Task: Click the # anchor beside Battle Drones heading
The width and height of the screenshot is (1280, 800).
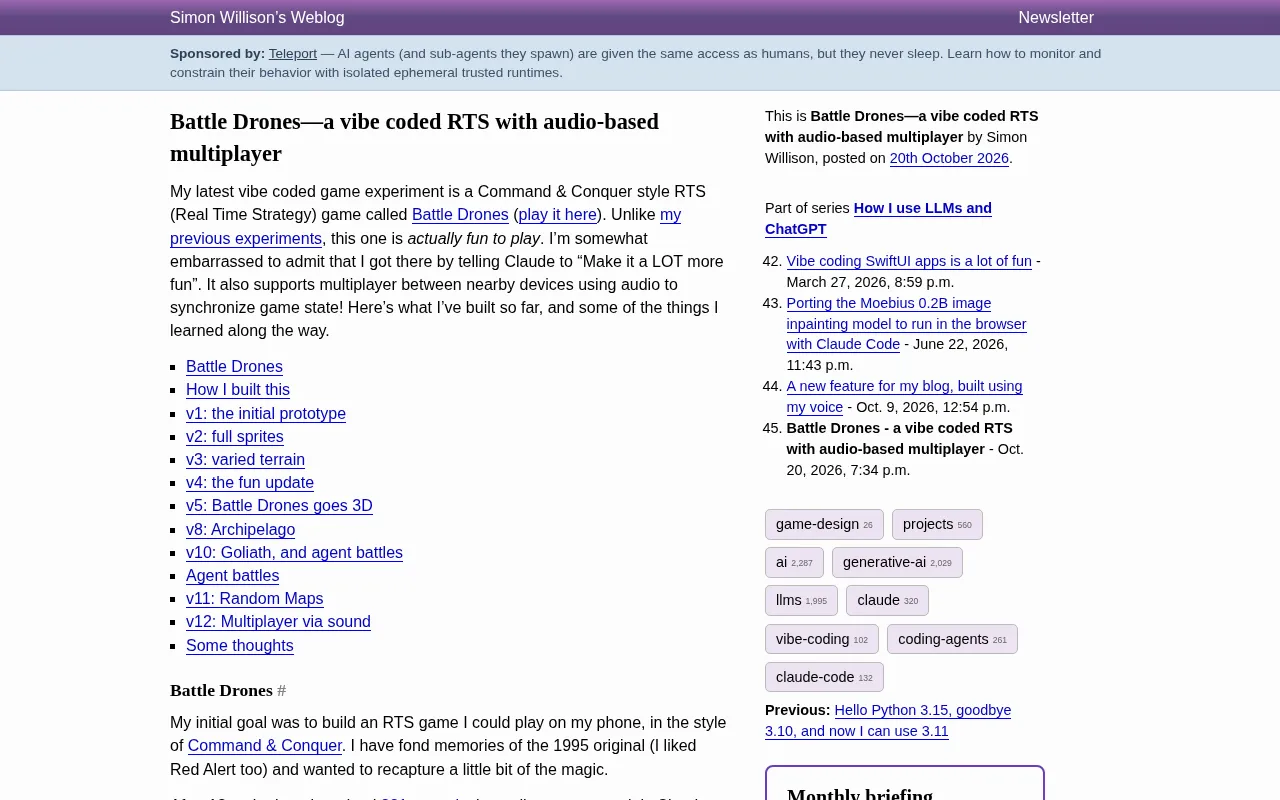Action: coord(282,690)
